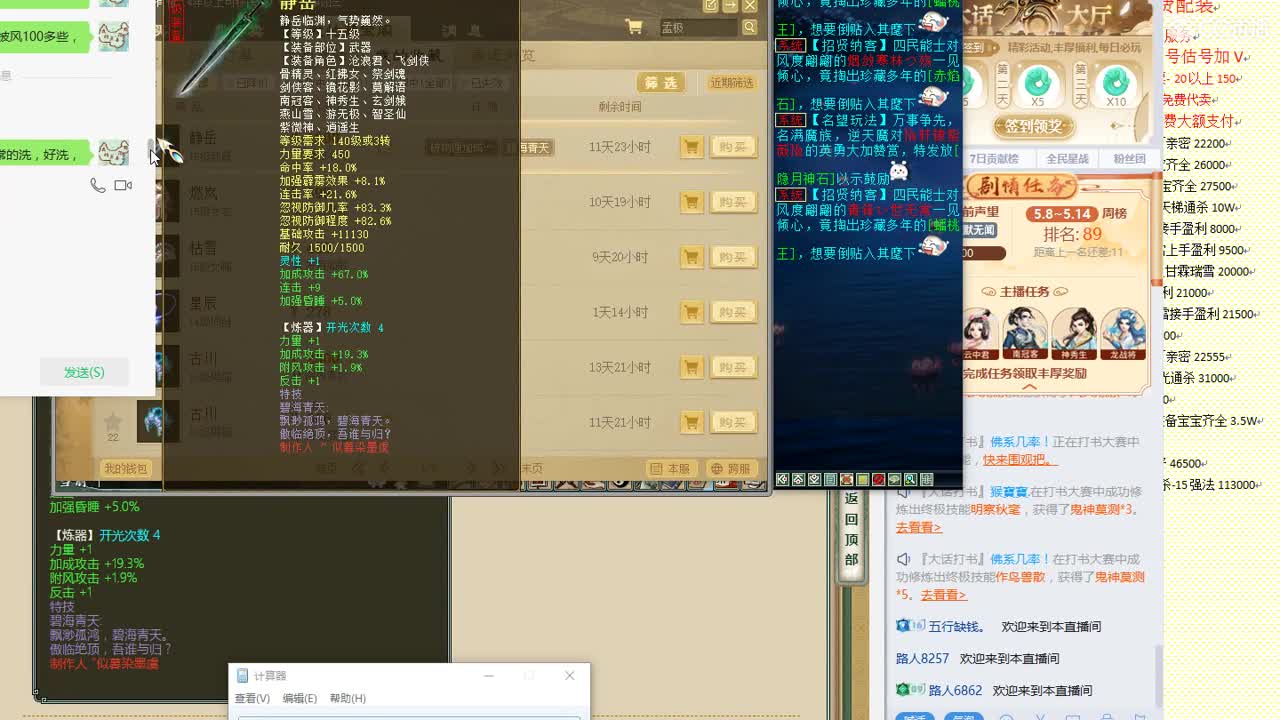Click cart icon in the 1天14小时 row

pyautogui.click(x=691, y=312)
